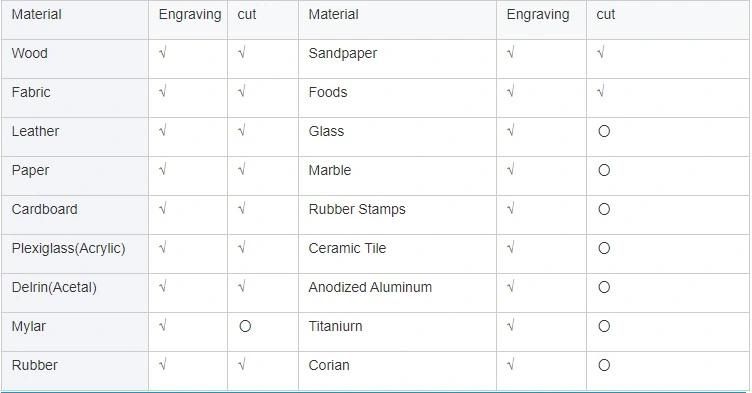Click the first Material column header
This screenshot has height=393, width=752.
point(36,14)
